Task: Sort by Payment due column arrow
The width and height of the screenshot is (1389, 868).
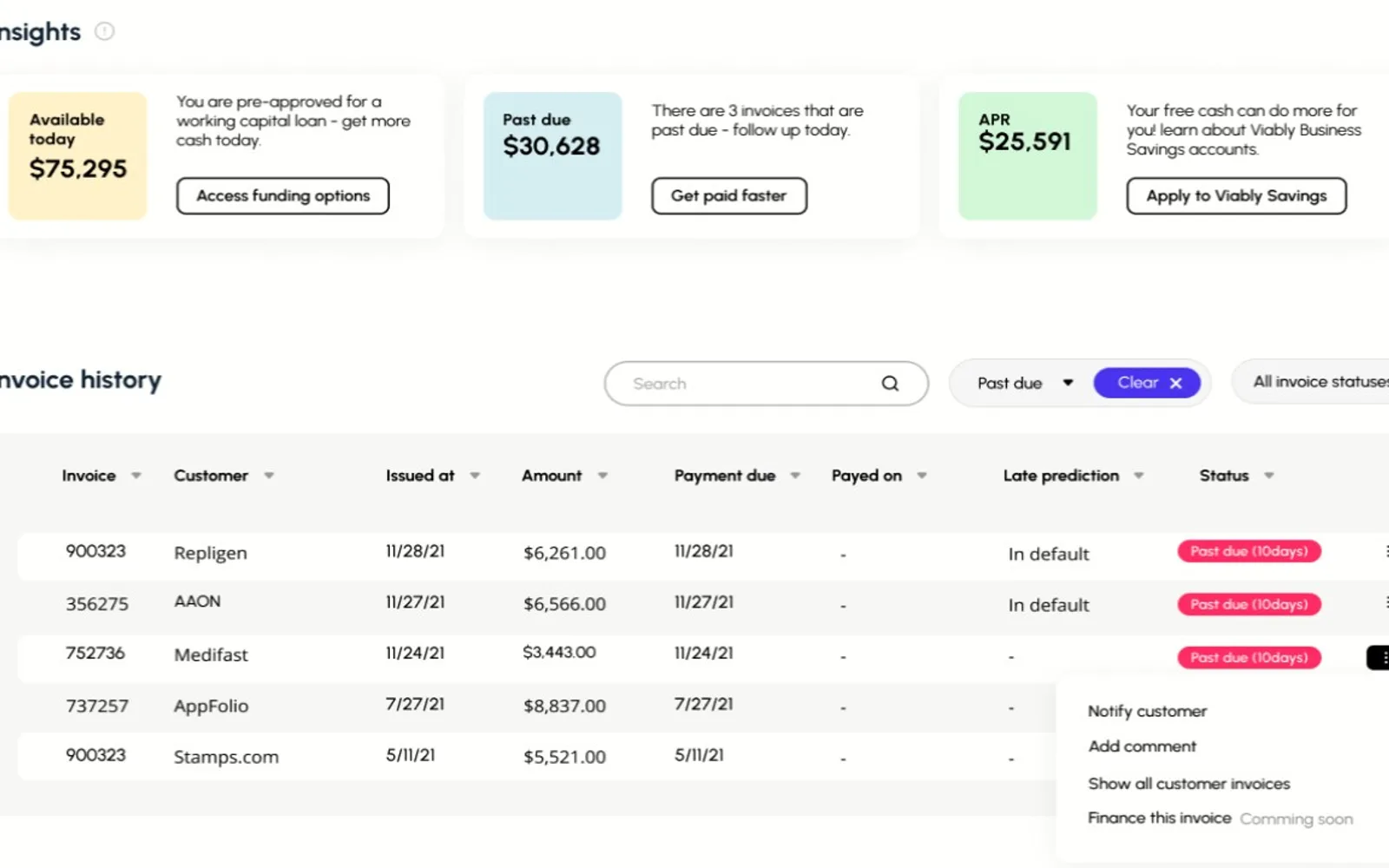Action: [795, 476]
